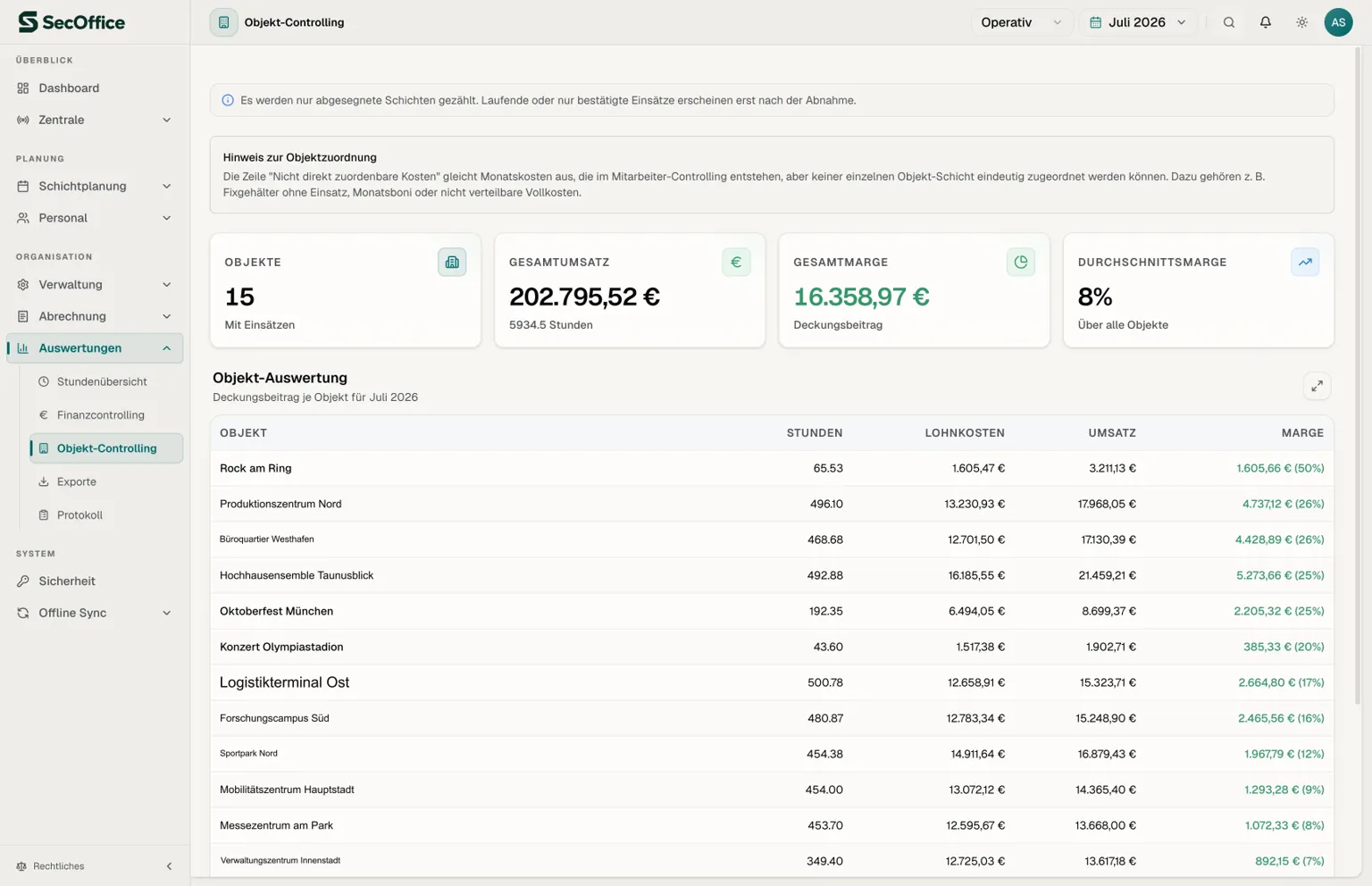Open Exporte page
This screenshot has width=1372, height=886.
point(106,481)
